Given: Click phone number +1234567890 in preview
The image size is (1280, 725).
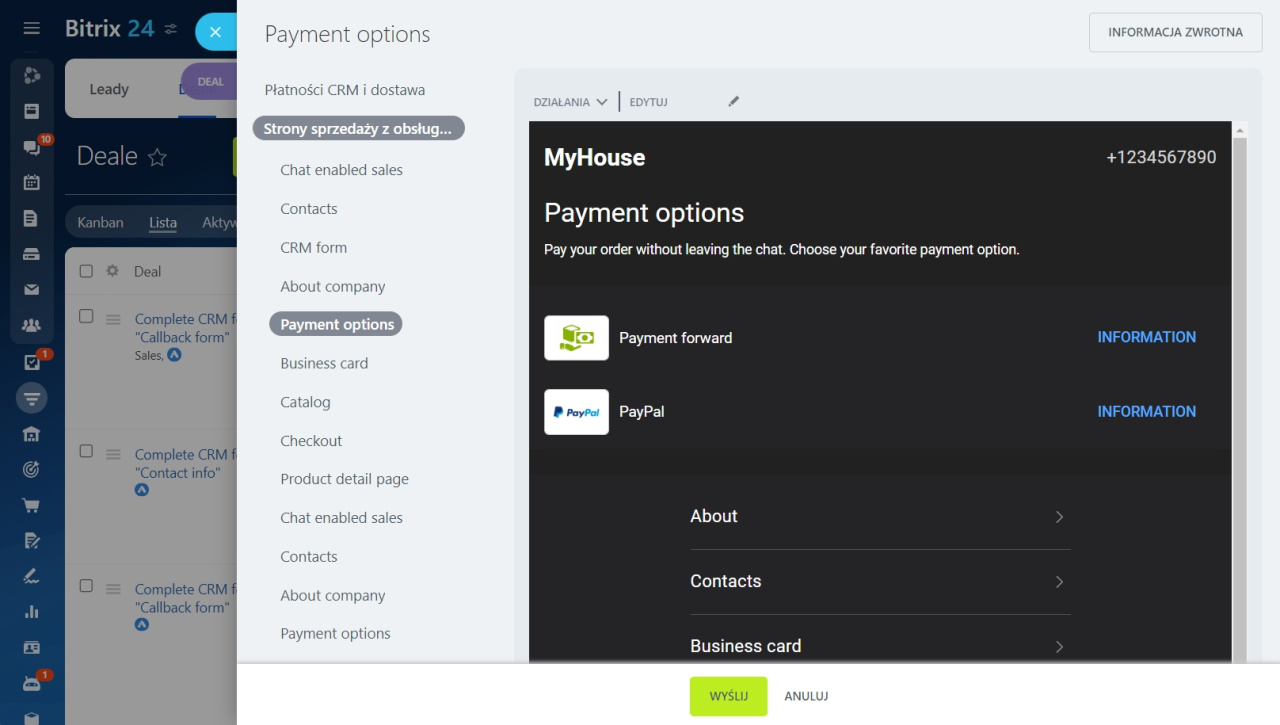Looking at the screenshot, I should tap(1161, 157).
